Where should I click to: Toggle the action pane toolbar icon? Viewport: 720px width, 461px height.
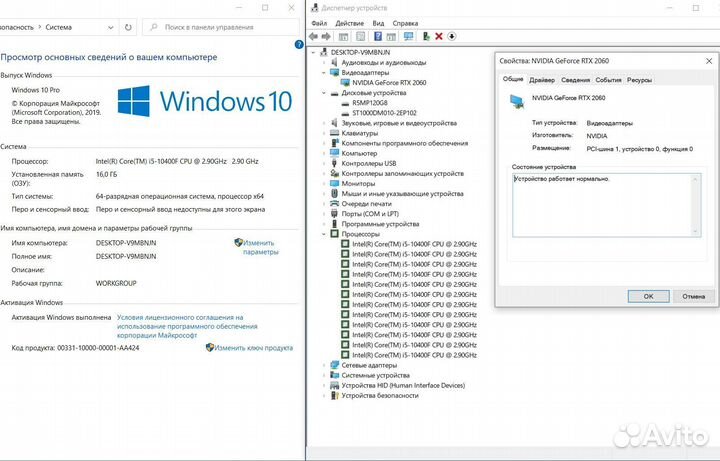(x=391, y=36)
